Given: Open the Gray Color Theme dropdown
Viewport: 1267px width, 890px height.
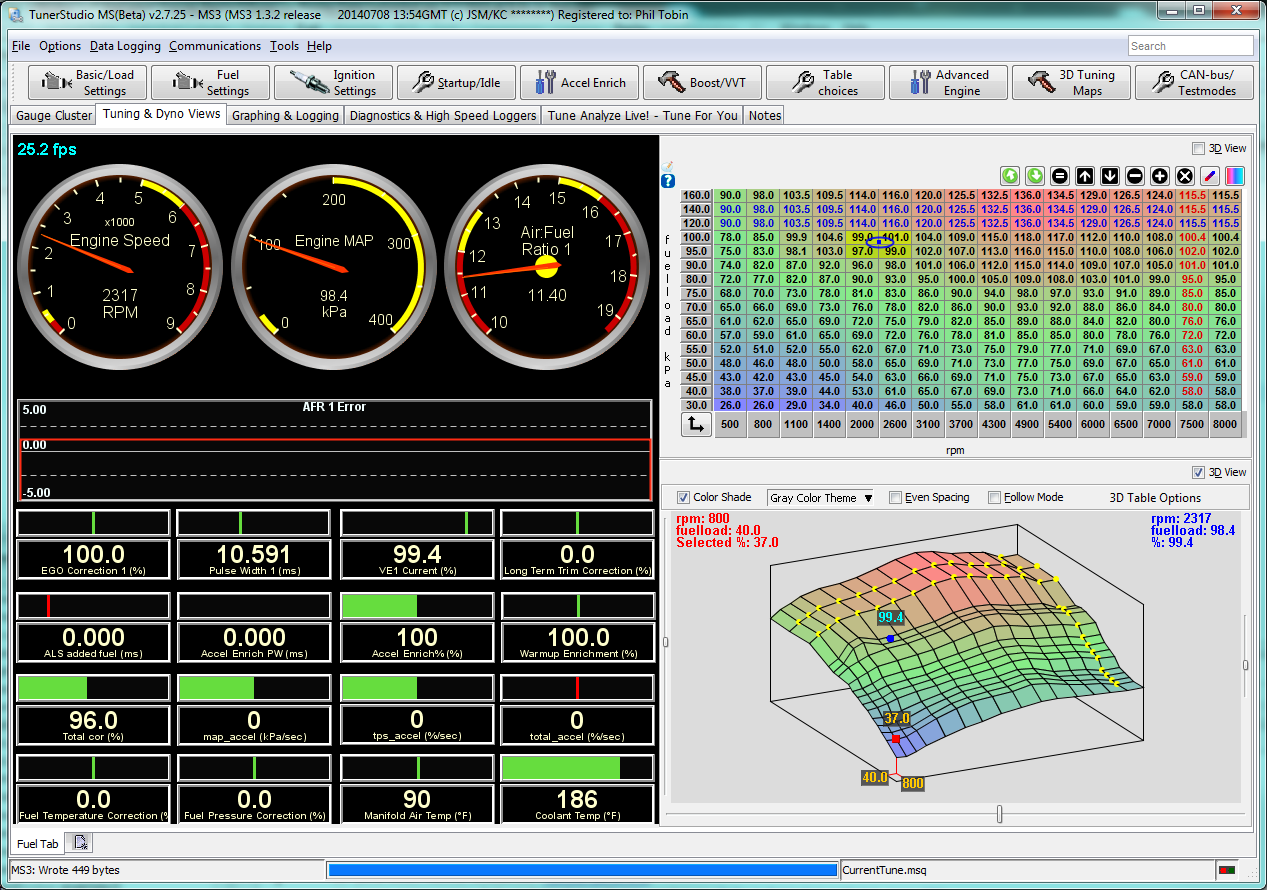Looking at the screenshot, I should tap(821, 497).
